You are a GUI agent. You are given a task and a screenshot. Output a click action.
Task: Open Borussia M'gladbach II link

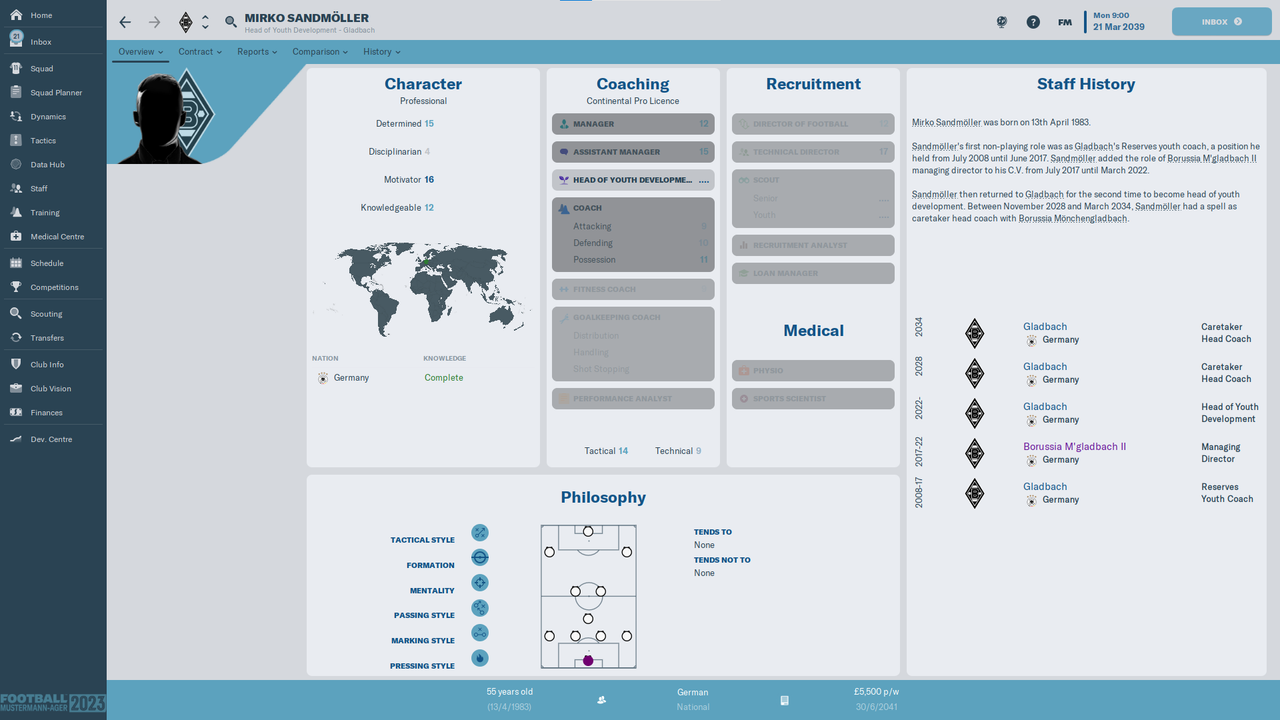(1075, 447)
